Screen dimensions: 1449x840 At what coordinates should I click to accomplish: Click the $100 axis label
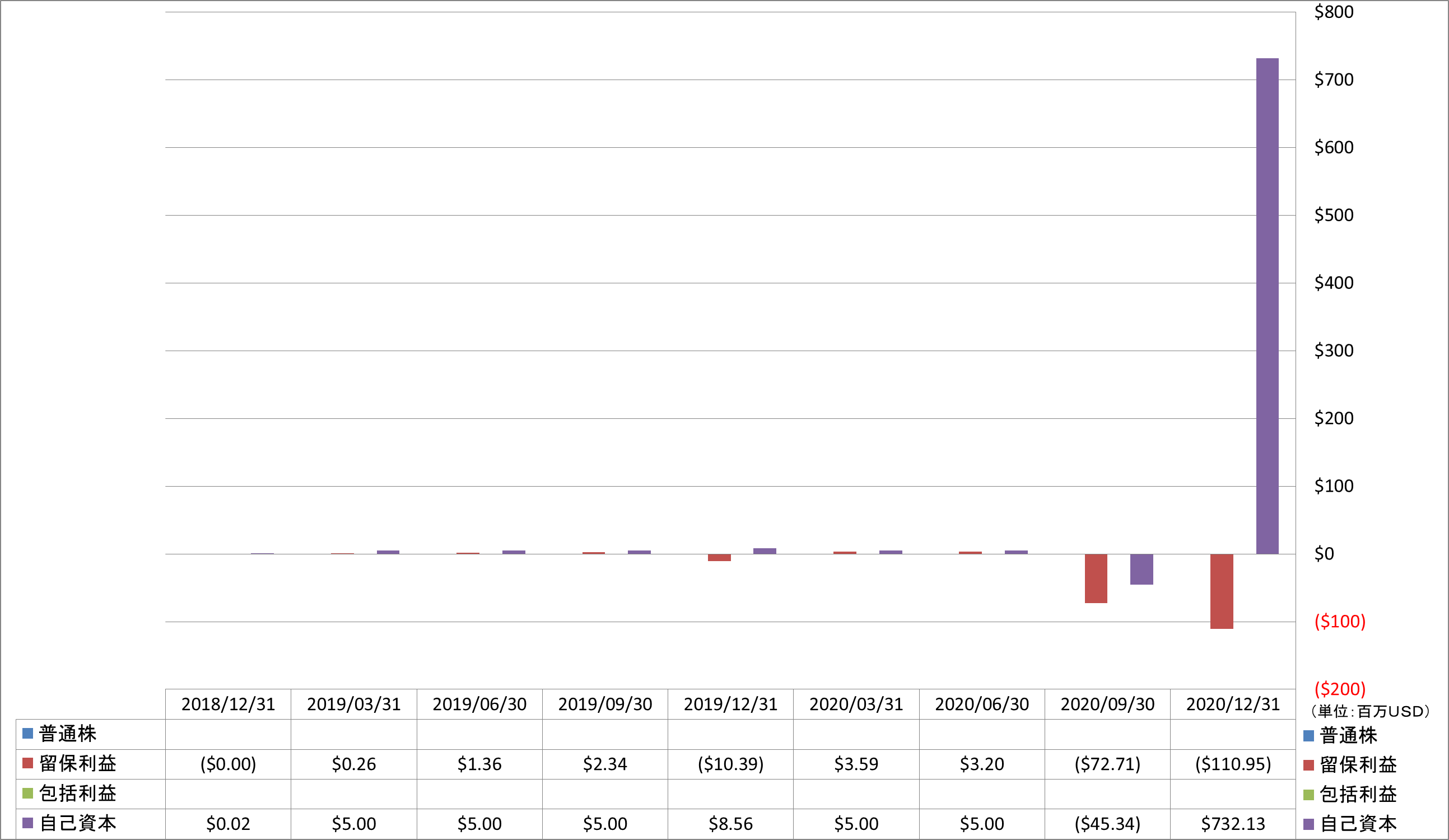click(x=1334, y=487)
